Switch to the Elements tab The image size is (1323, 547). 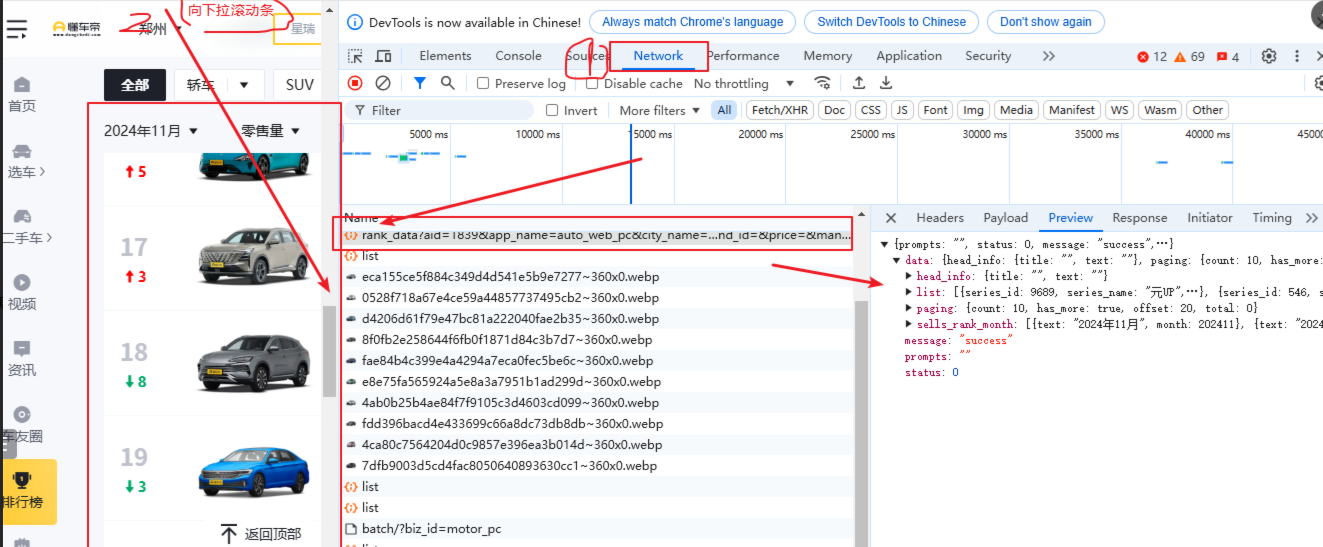(445, 56)
